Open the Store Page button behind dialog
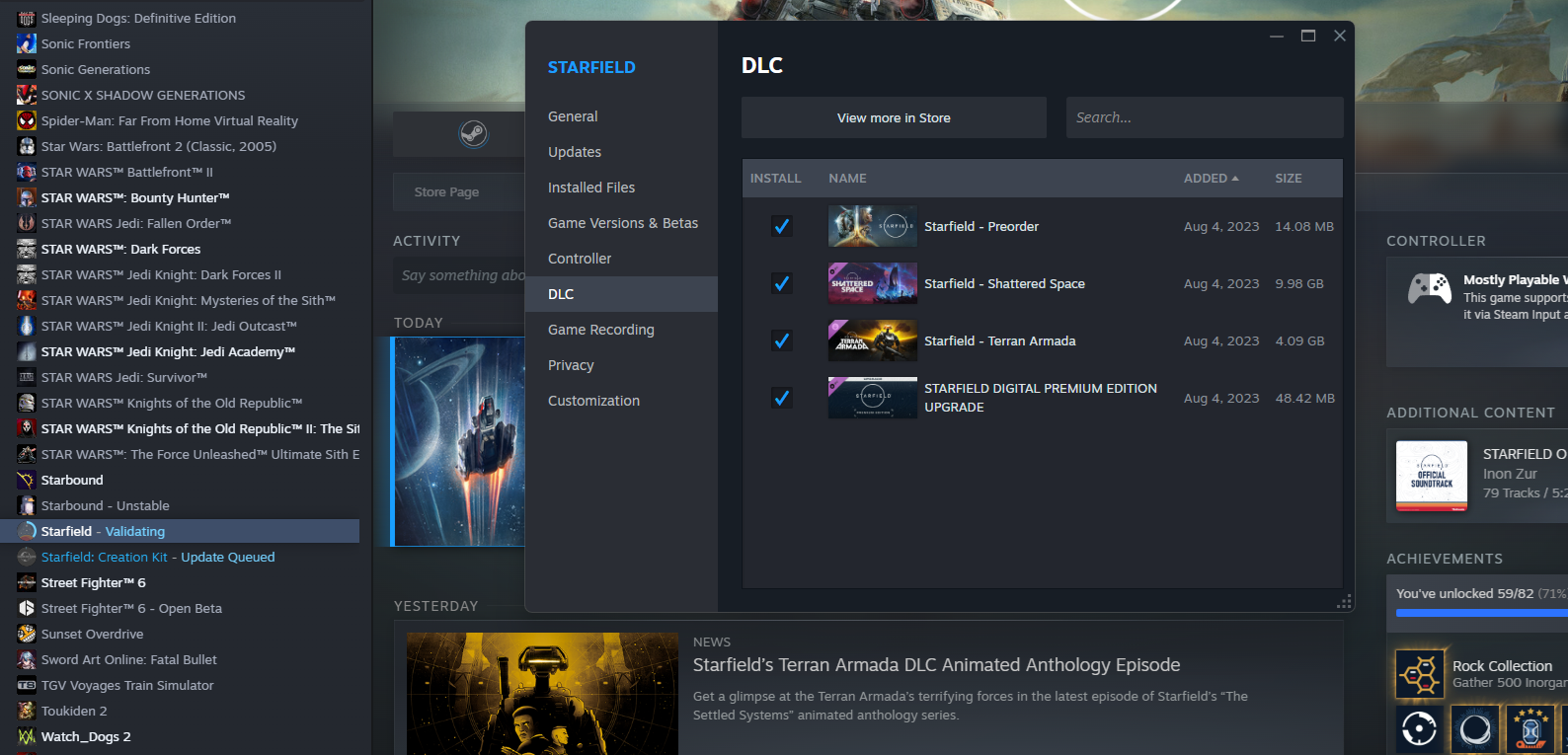Screen dimensions: 1568x755 tap(458, 192)
